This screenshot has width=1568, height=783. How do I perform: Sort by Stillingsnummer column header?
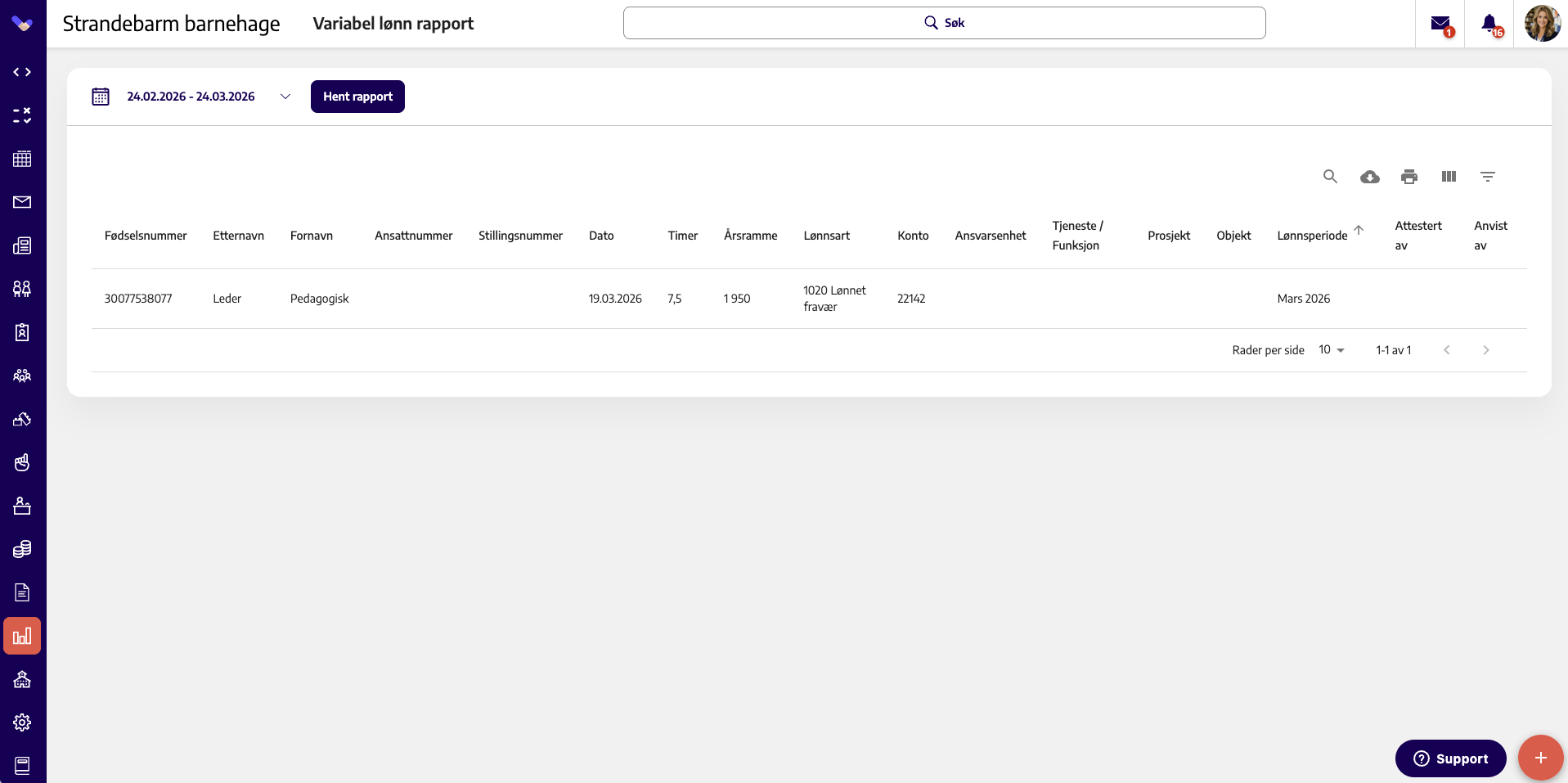tap(521, 236)
